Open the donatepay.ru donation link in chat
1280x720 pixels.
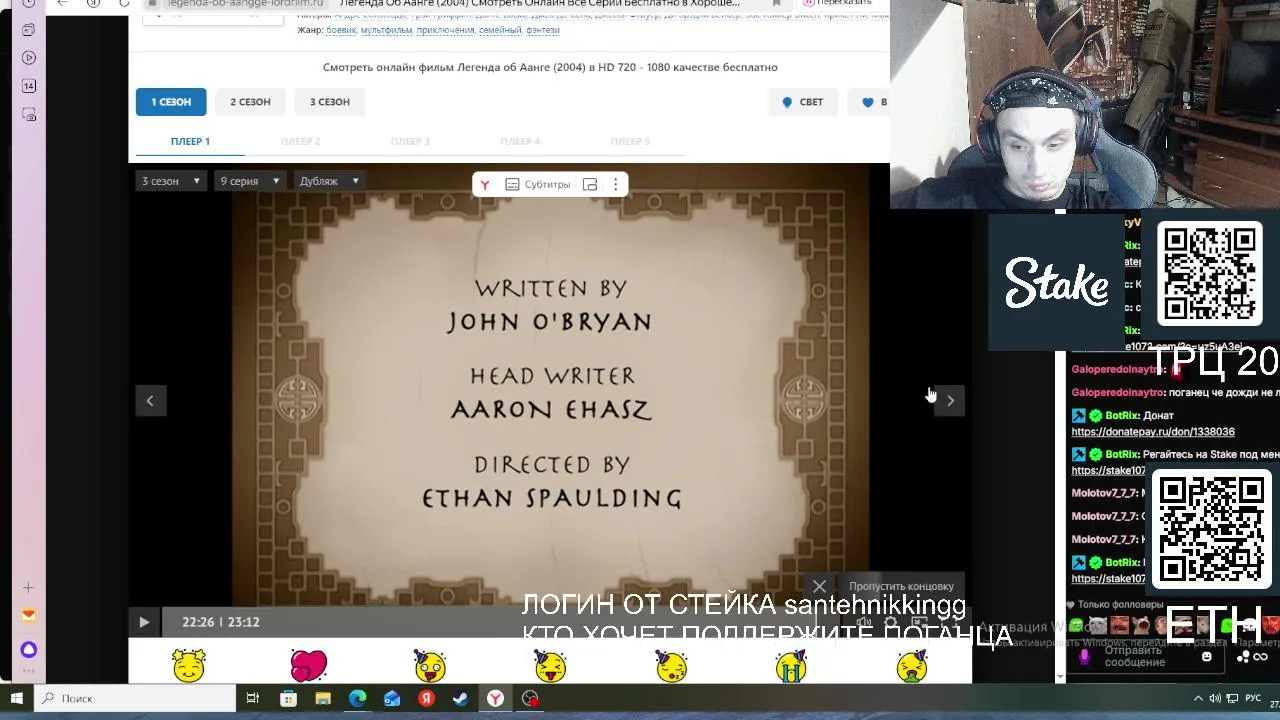[x=1153, y=432]
